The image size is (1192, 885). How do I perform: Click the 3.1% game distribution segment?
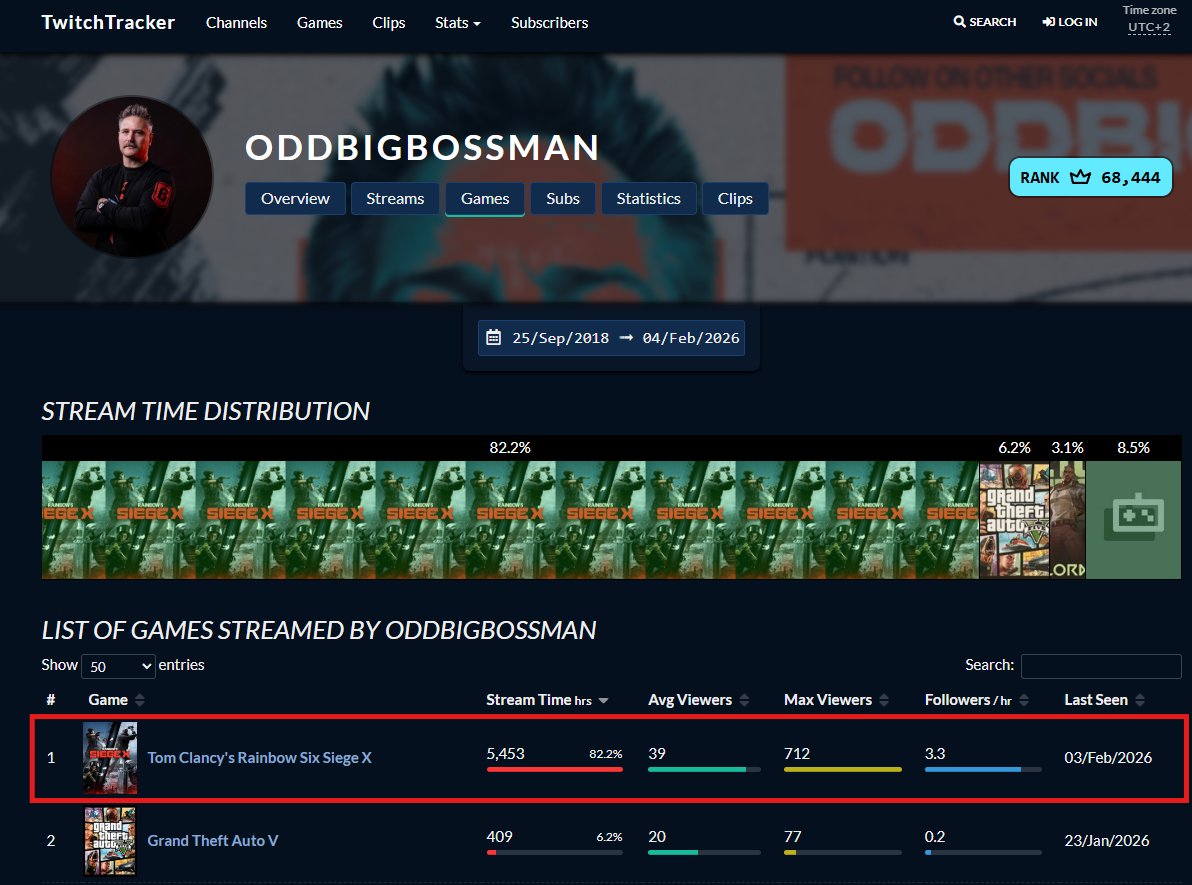(x=1067, y=520)
